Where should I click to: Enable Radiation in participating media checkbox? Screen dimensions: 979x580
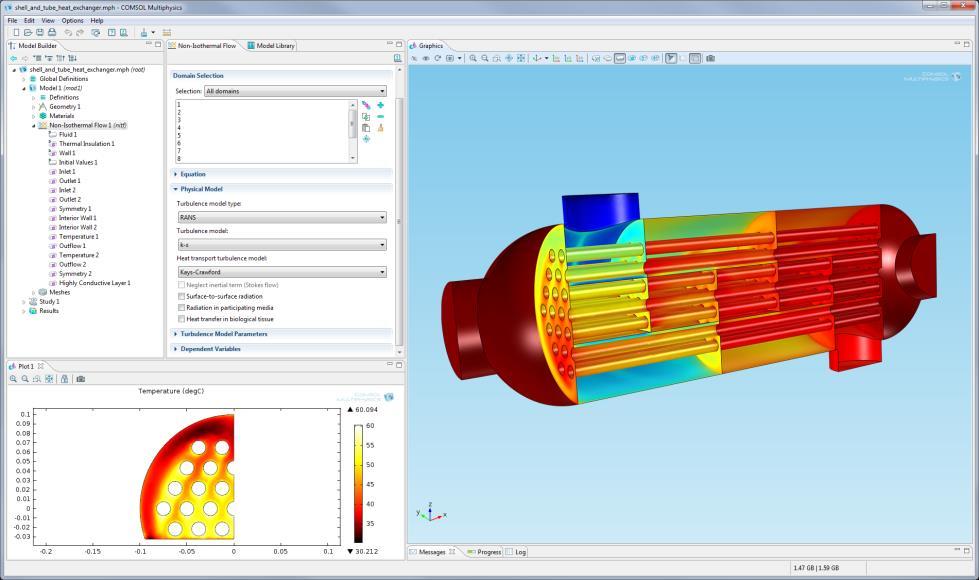(x=182, y=308)
